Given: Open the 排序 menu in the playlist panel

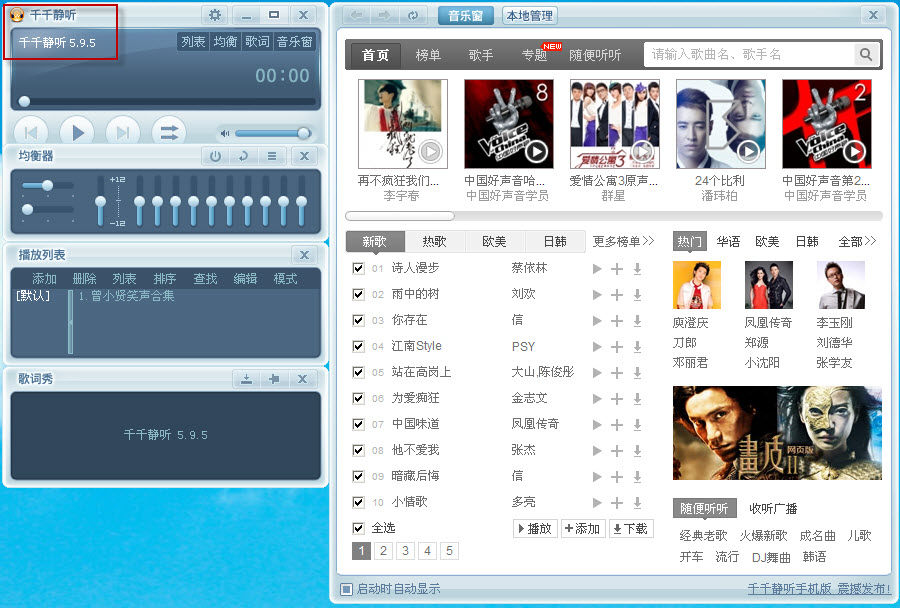Looking at the screenshot, I should pos(165,279).
